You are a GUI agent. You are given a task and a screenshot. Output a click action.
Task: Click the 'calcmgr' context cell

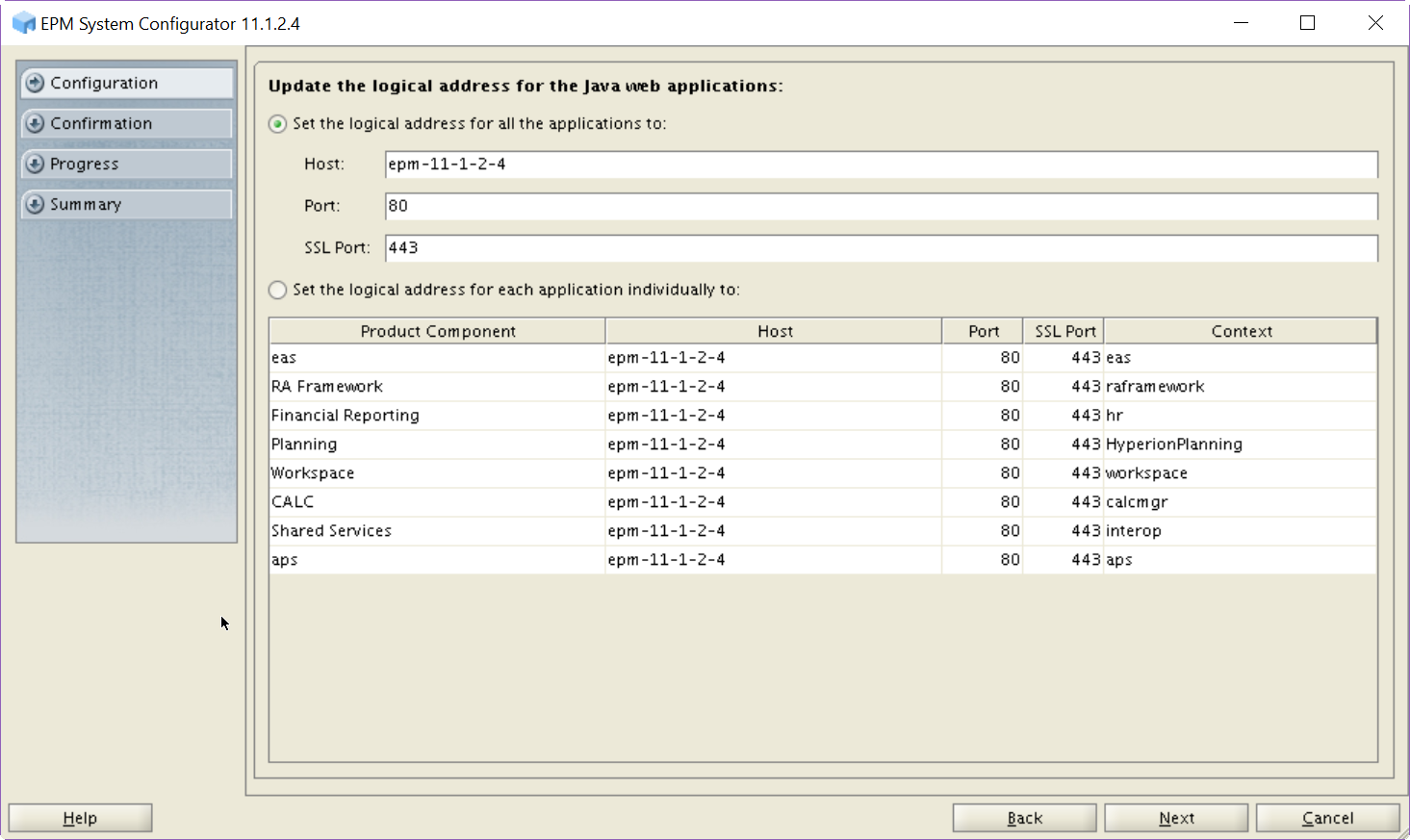point(1241,502)
